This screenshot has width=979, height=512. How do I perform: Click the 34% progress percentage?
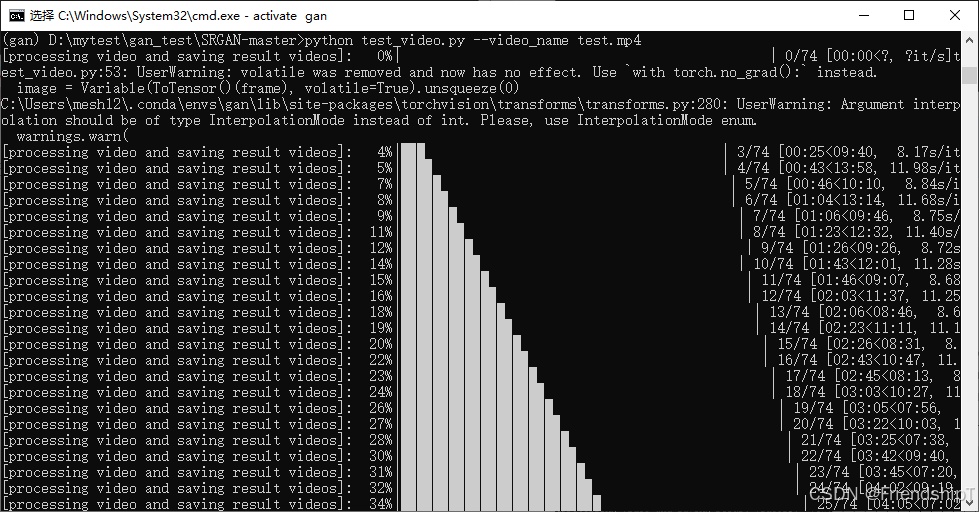[x=381, y=504]
